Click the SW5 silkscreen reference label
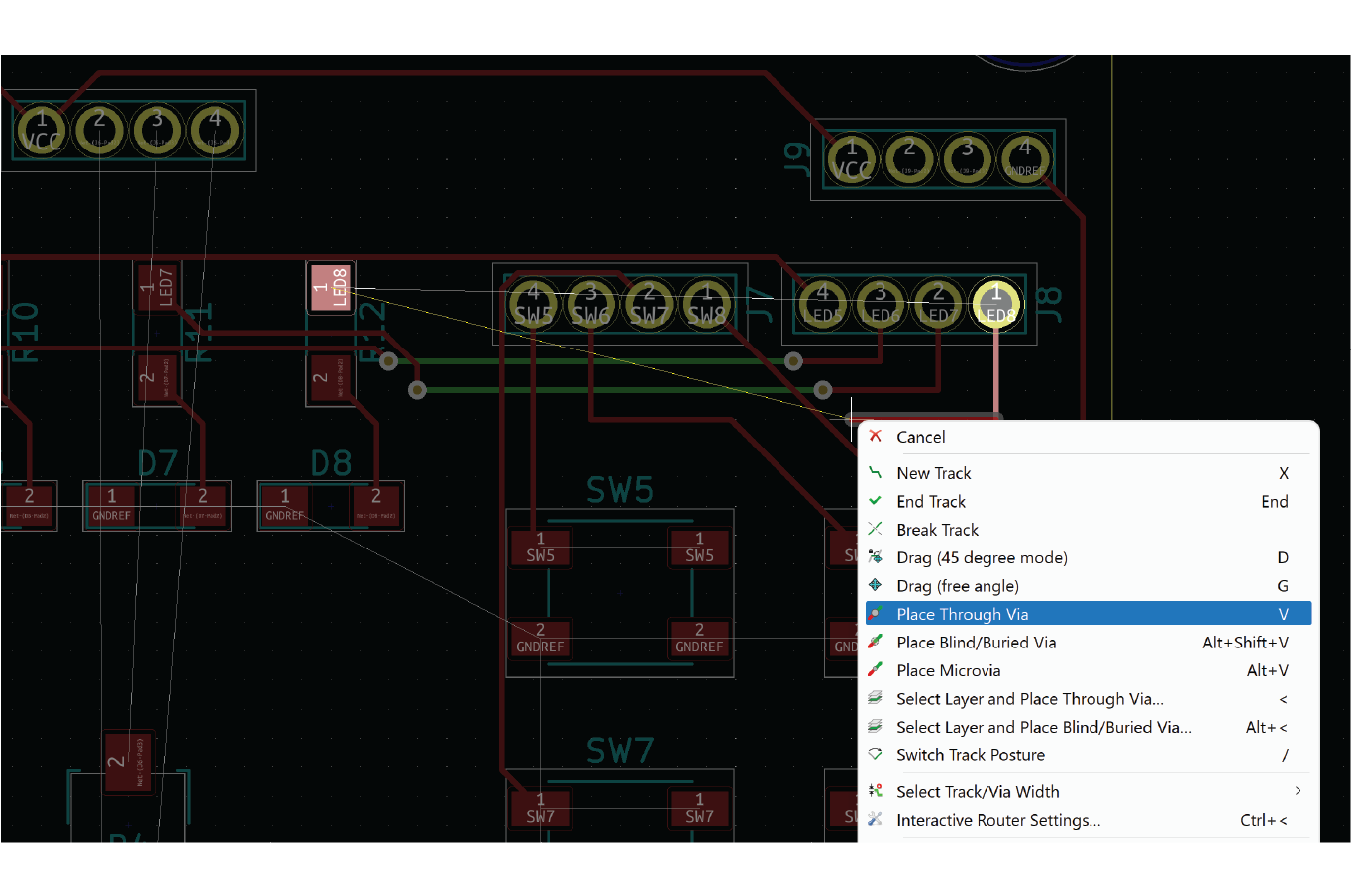This screenshot has height=896, width=1351. (620, 490)
